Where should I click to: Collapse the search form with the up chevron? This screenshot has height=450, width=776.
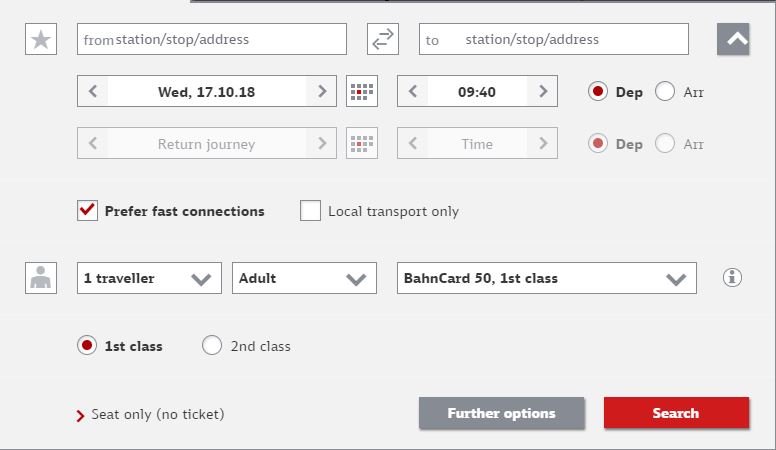[x=733, y=39]
